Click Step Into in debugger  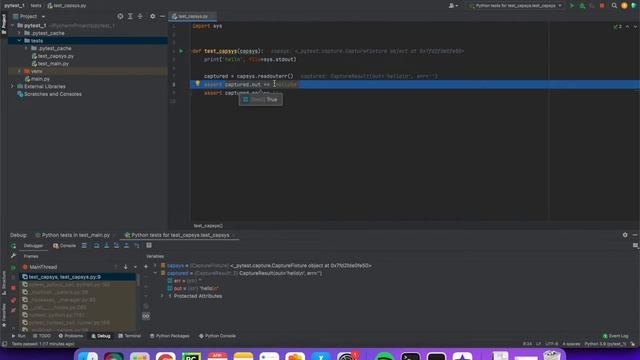click(107, 246)
